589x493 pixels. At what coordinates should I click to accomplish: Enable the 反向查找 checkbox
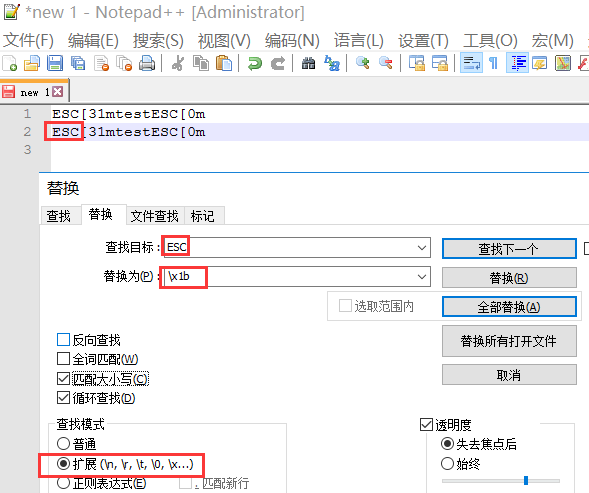click(x=63, y=340)
